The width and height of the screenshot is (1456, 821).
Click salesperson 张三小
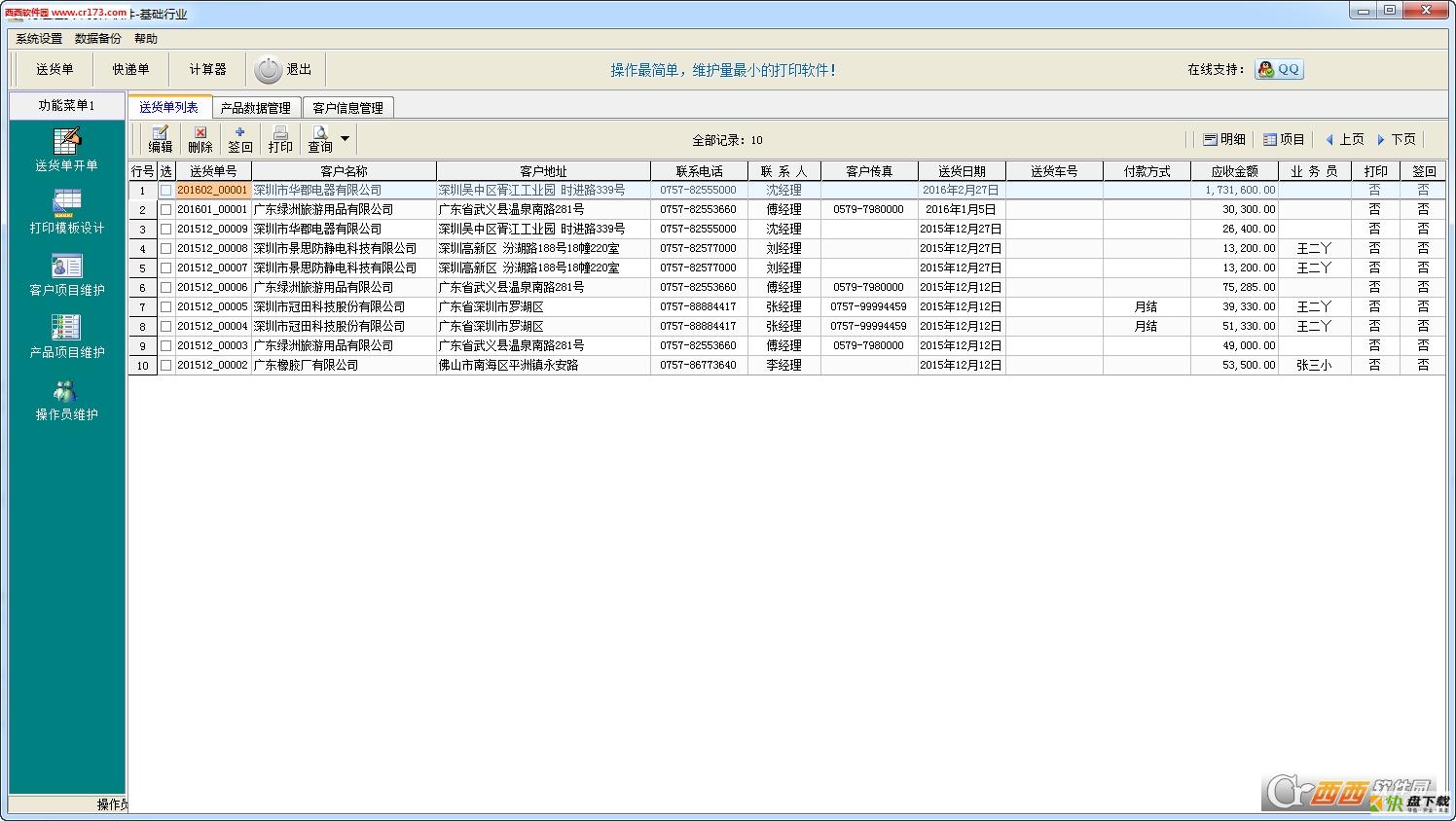tap(1314, 366)
